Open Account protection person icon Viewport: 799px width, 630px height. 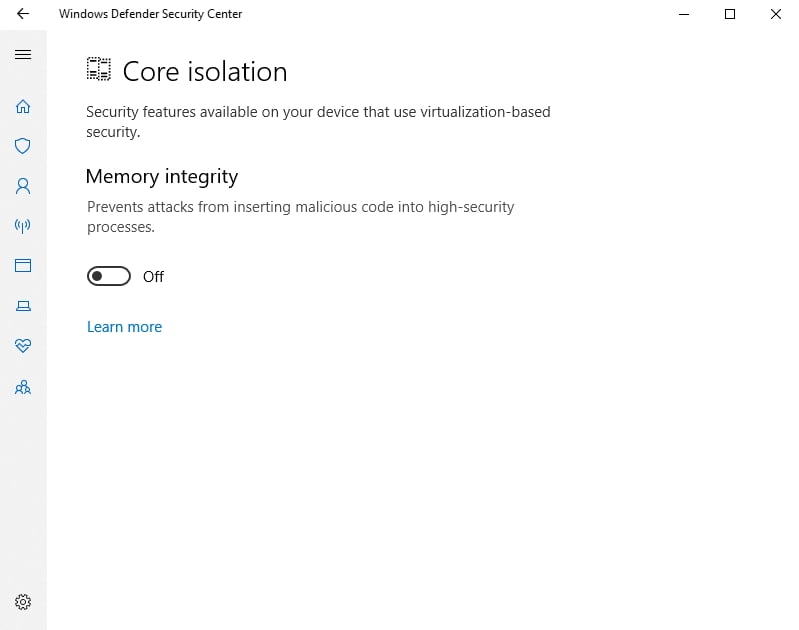tap(23, 186)
